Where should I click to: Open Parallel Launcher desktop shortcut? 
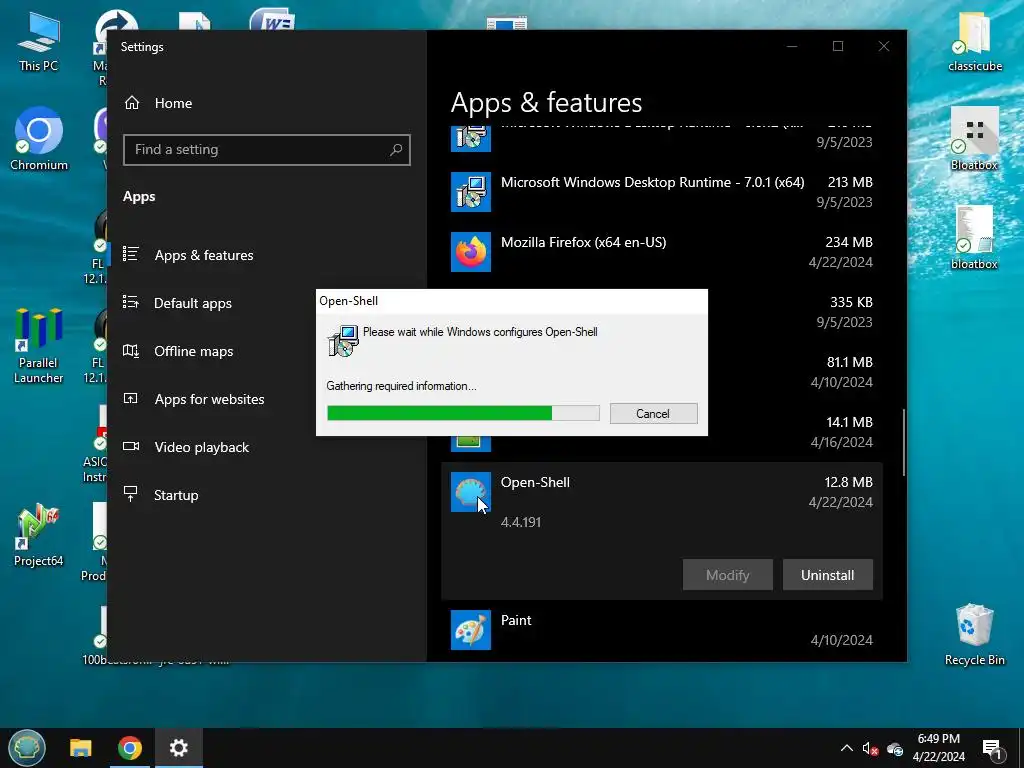click(x=38, y=346)
